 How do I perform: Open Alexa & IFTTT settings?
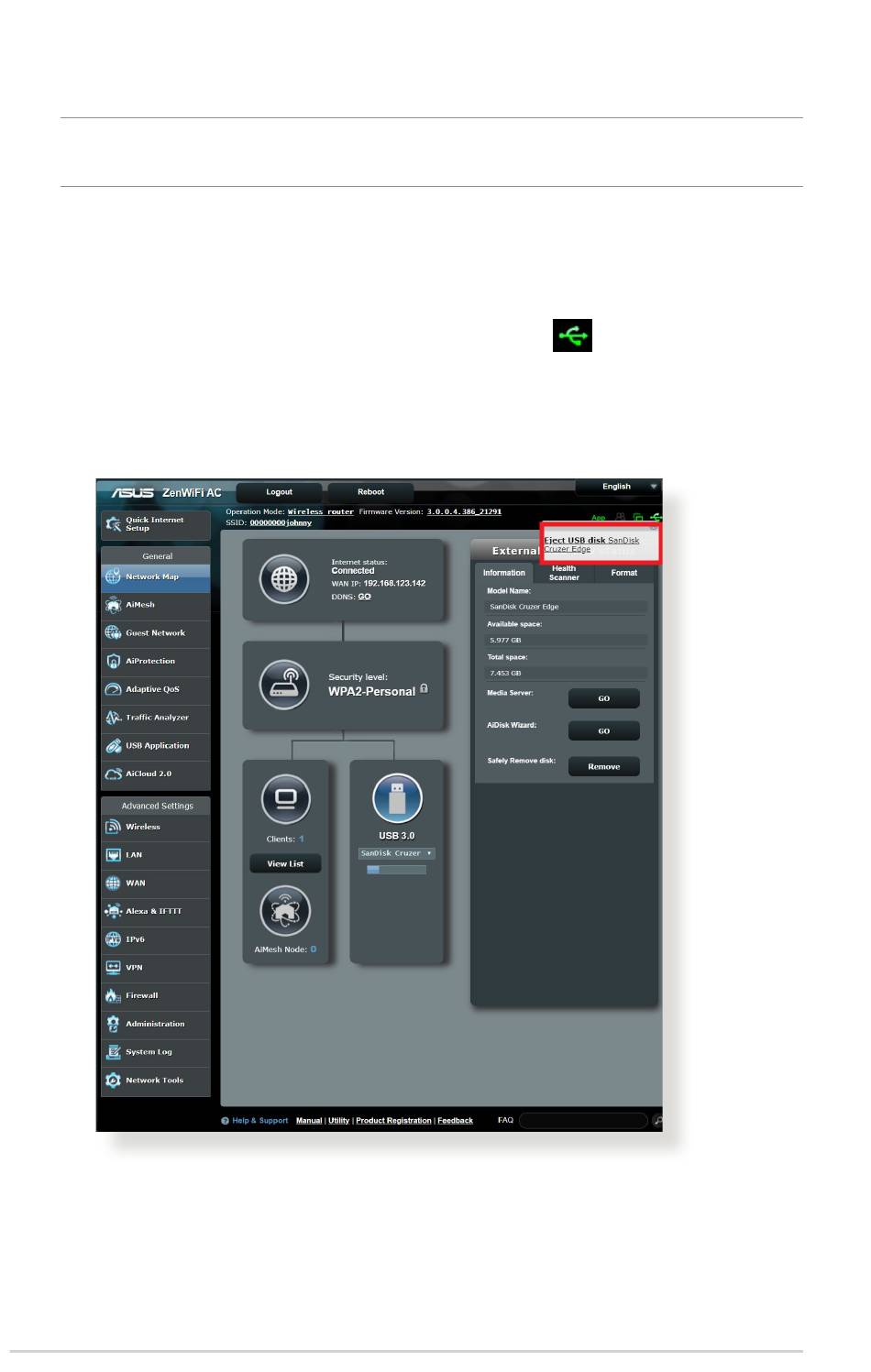click(156, 911)
